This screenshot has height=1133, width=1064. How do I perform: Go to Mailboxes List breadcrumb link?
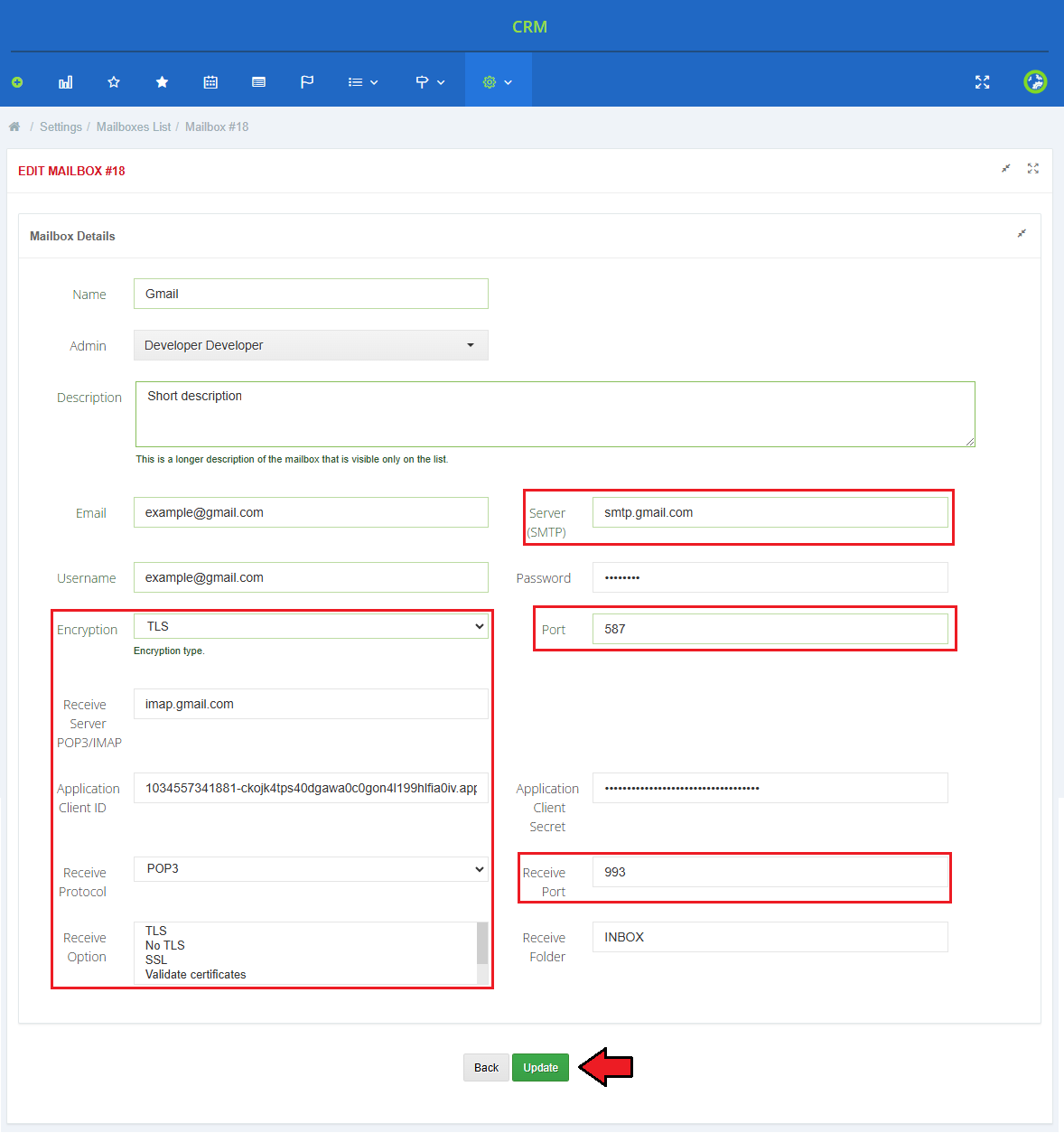[134, 127]
